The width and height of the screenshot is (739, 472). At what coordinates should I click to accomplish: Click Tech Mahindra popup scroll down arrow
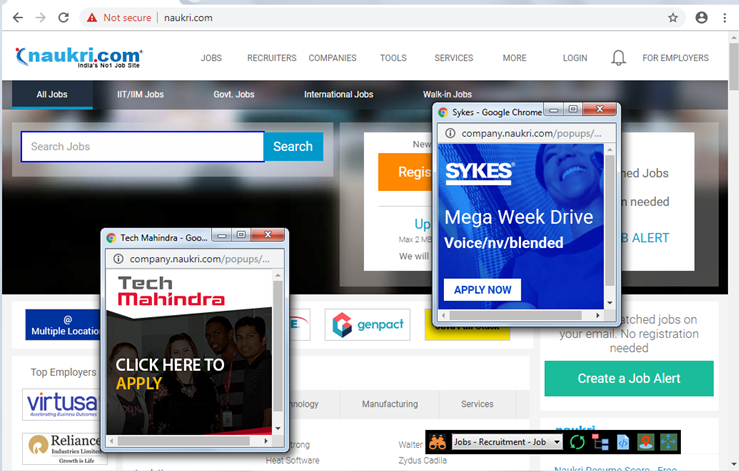click(278, 428)
